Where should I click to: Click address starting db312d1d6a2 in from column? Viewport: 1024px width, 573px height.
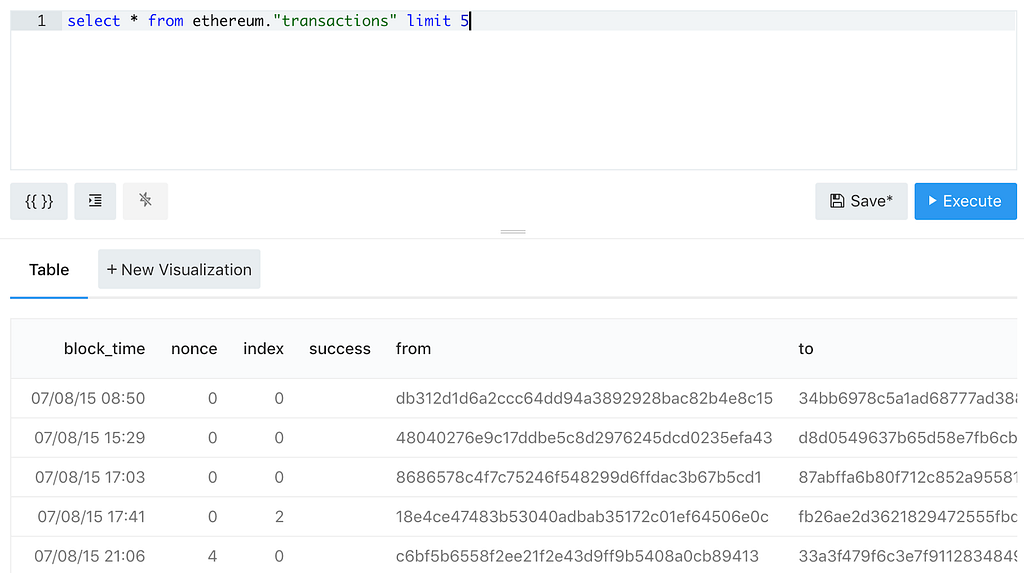coord(584,399)
